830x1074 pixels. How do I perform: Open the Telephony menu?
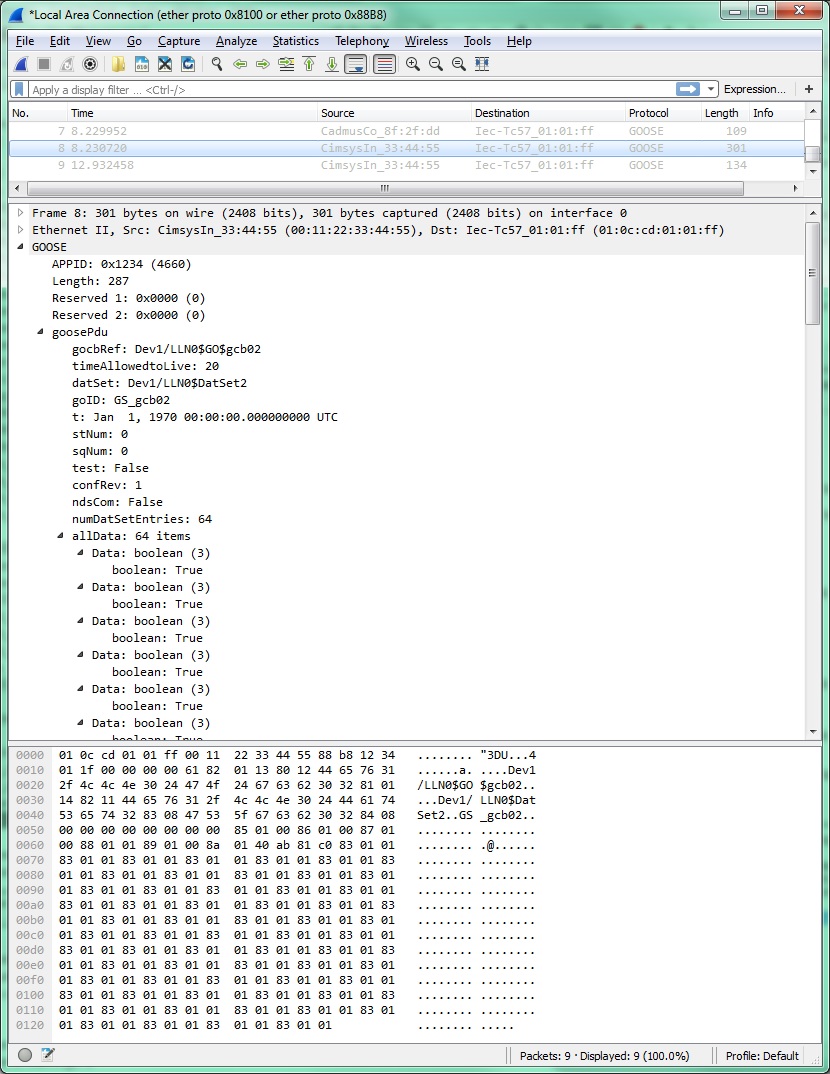tap(362, 41)
